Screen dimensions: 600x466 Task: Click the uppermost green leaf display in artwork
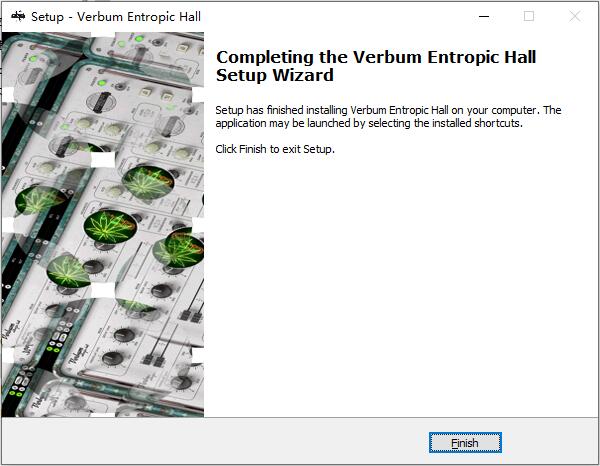coord(148,182)
